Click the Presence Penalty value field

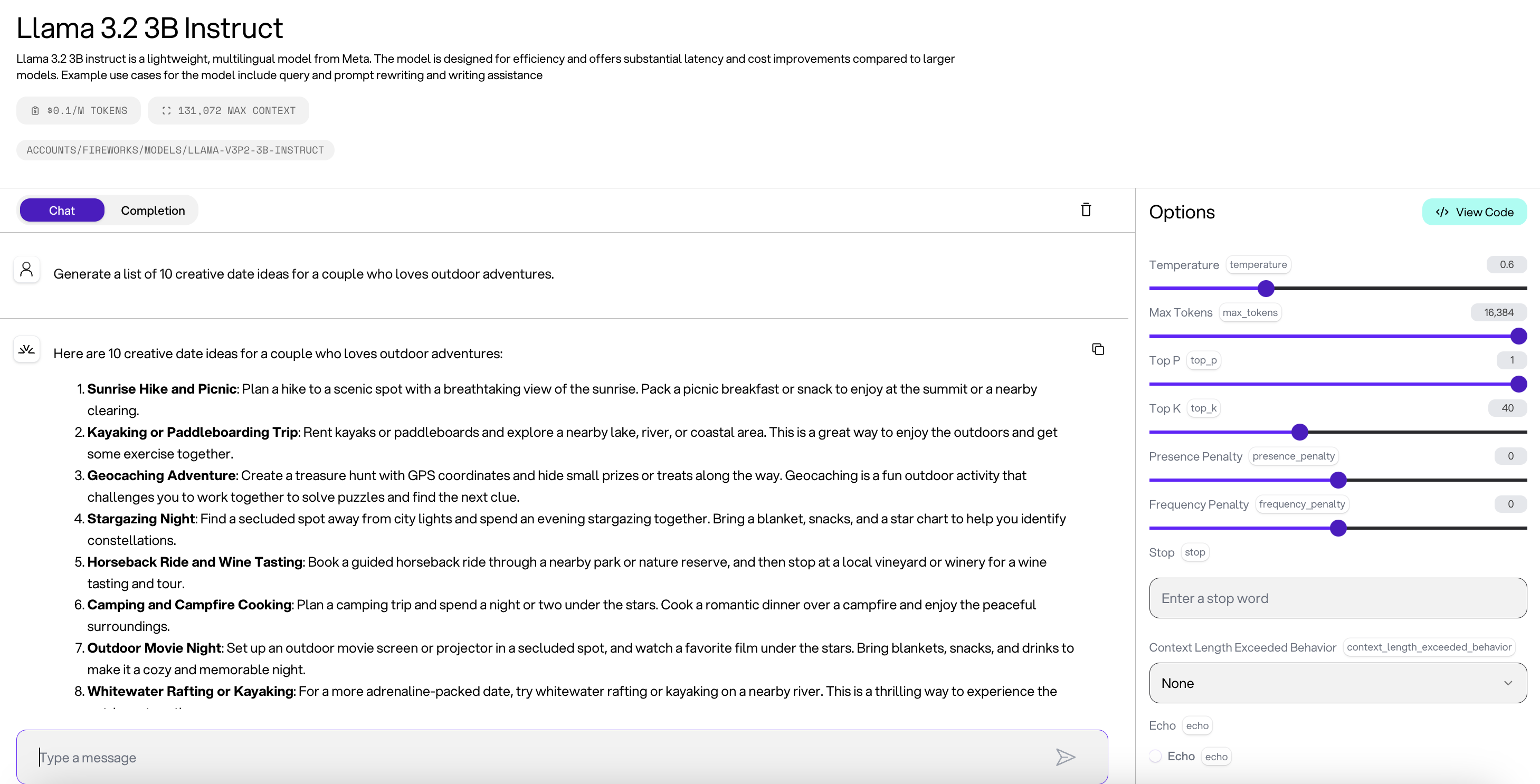coord(1510,456)
